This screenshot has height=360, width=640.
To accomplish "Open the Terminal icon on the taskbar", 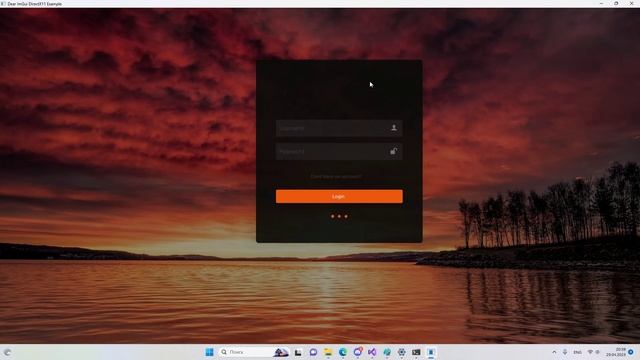I will pos(416,352).
